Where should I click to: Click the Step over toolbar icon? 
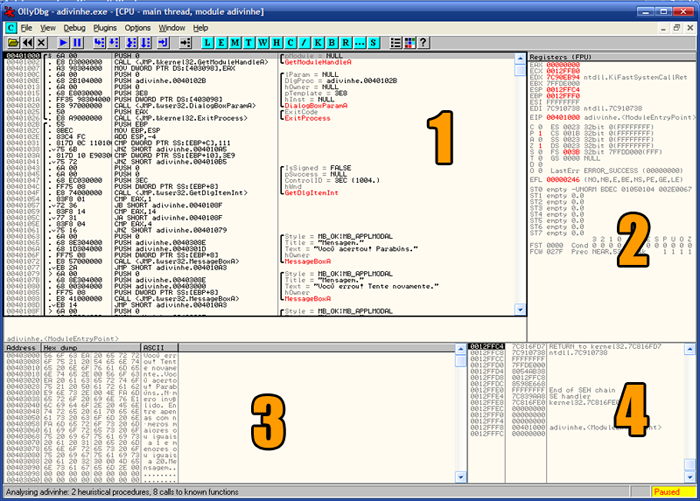coord(113,43)
